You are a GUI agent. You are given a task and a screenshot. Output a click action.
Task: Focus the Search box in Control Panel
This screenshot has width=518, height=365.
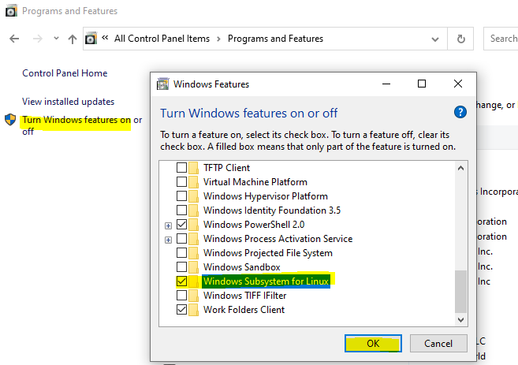(x=501, y=39)
